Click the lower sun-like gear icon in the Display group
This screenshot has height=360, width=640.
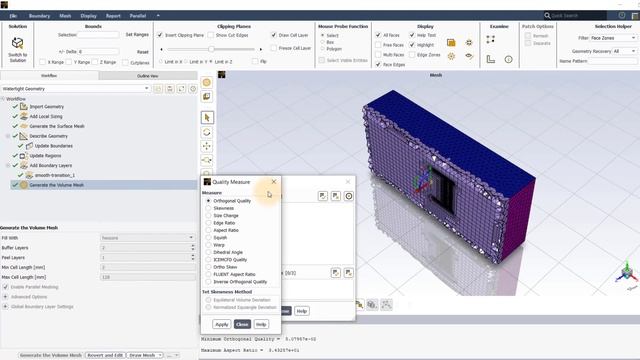tap(451, 56)
